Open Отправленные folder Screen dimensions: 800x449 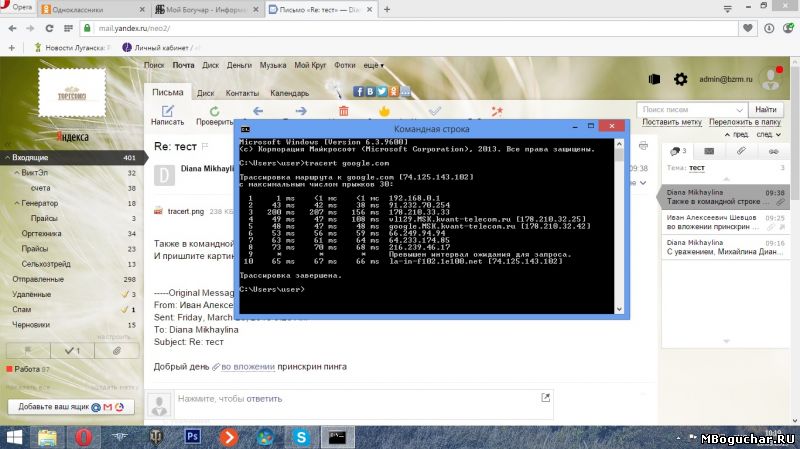coord(38,279)
